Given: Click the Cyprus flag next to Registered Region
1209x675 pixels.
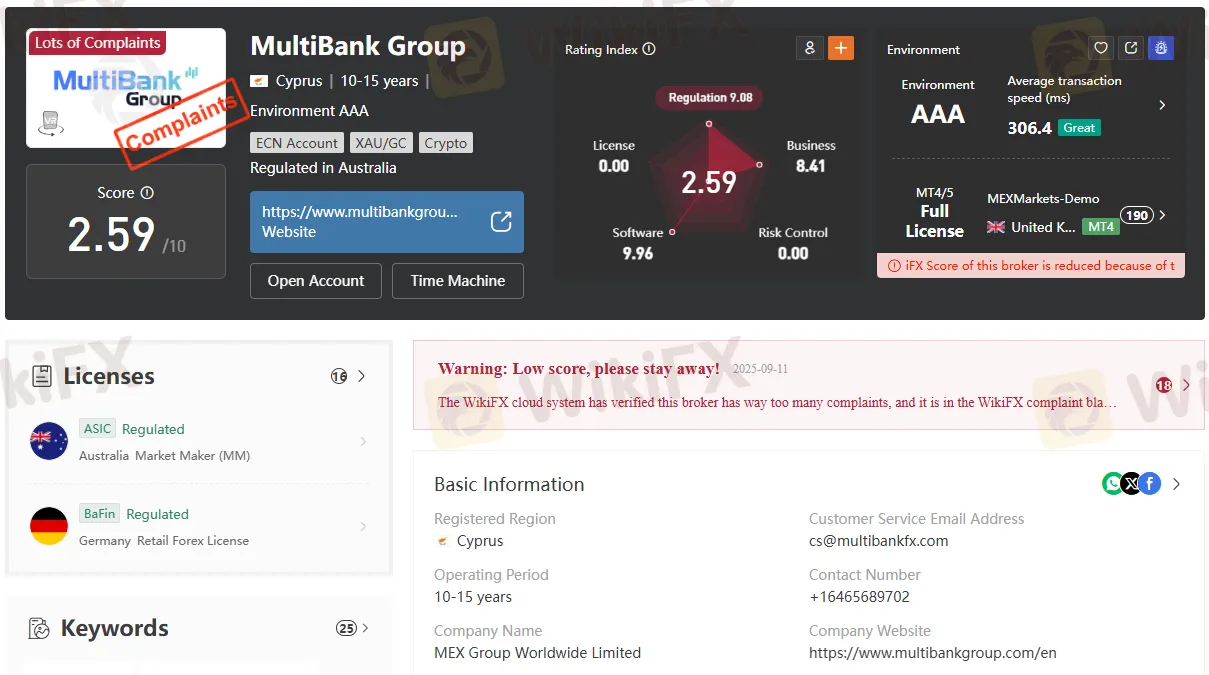Looking at the screenshot, I should point(443,541).
